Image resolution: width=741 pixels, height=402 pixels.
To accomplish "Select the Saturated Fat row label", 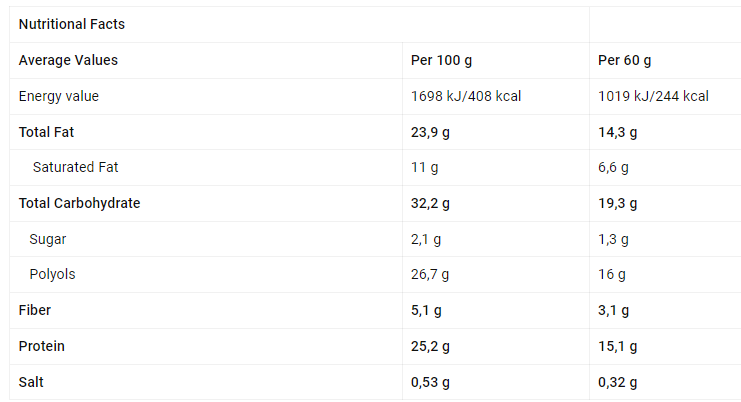I will click(76, 168).
